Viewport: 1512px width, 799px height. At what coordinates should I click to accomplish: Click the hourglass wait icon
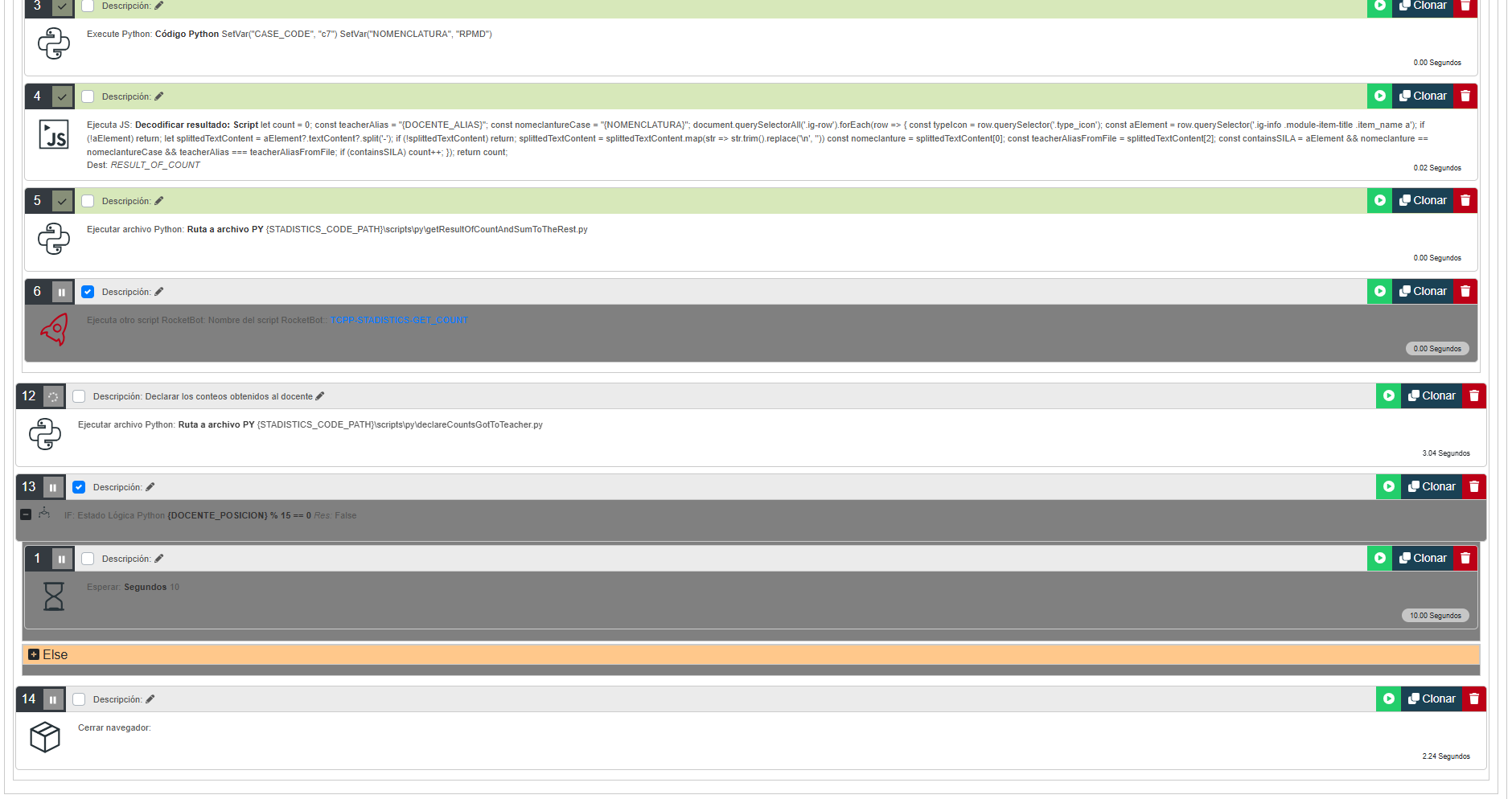(54, 596)
